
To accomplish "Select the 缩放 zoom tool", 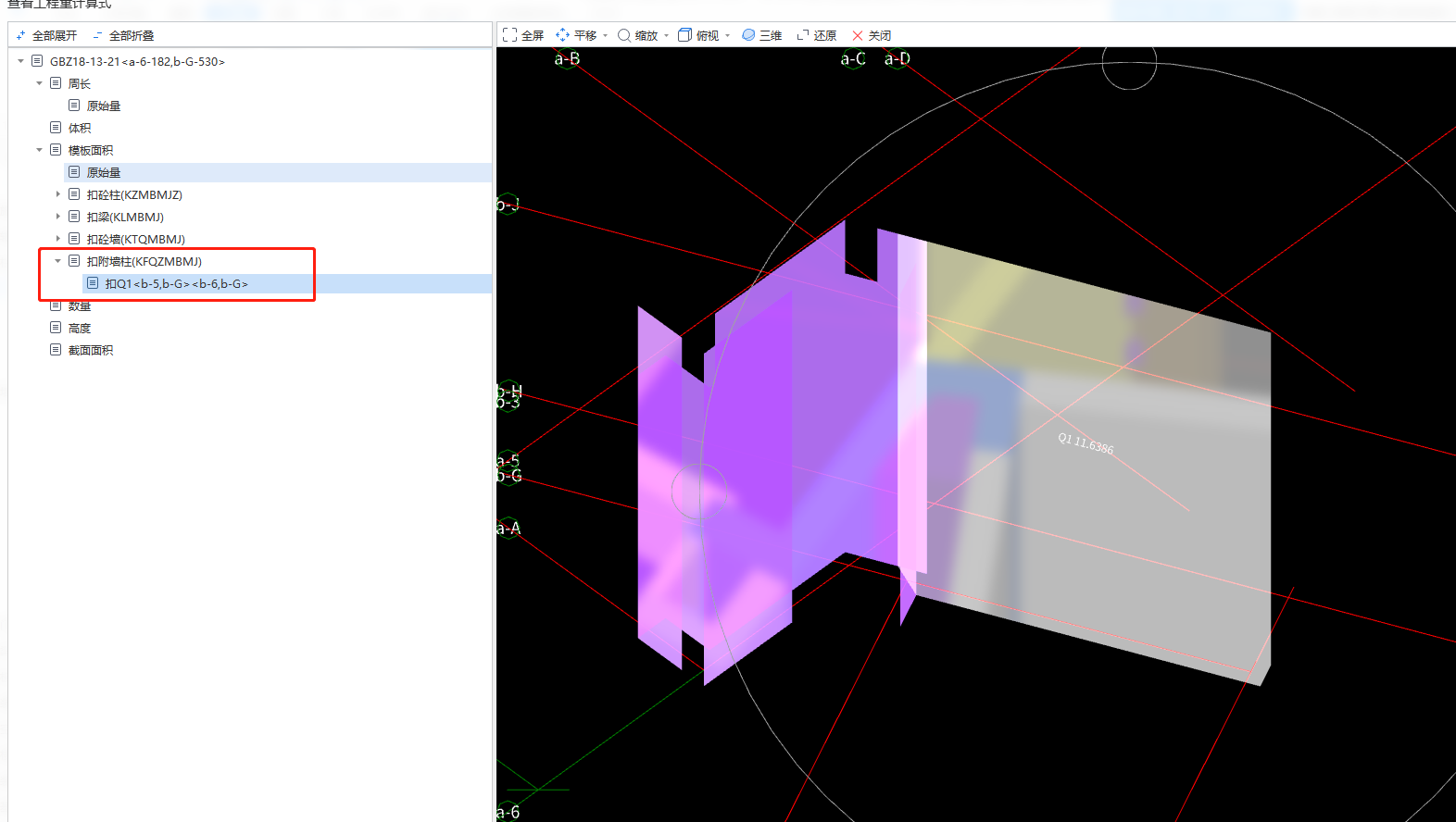I will pyautogui.click(x=637, y=35).
